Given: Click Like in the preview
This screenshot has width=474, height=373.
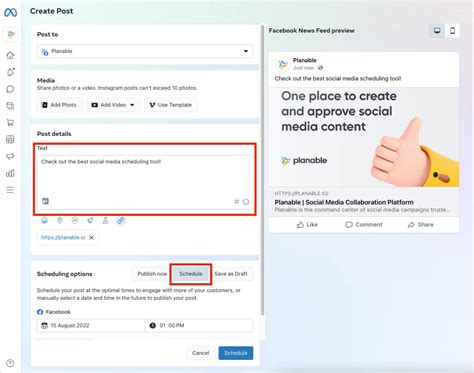Looking at the screenshot, I should [x=307, y=225].
